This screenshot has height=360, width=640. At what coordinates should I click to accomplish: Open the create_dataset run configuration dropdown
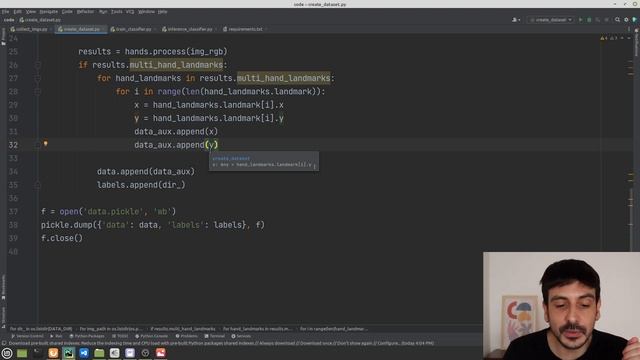coord(551,20)
